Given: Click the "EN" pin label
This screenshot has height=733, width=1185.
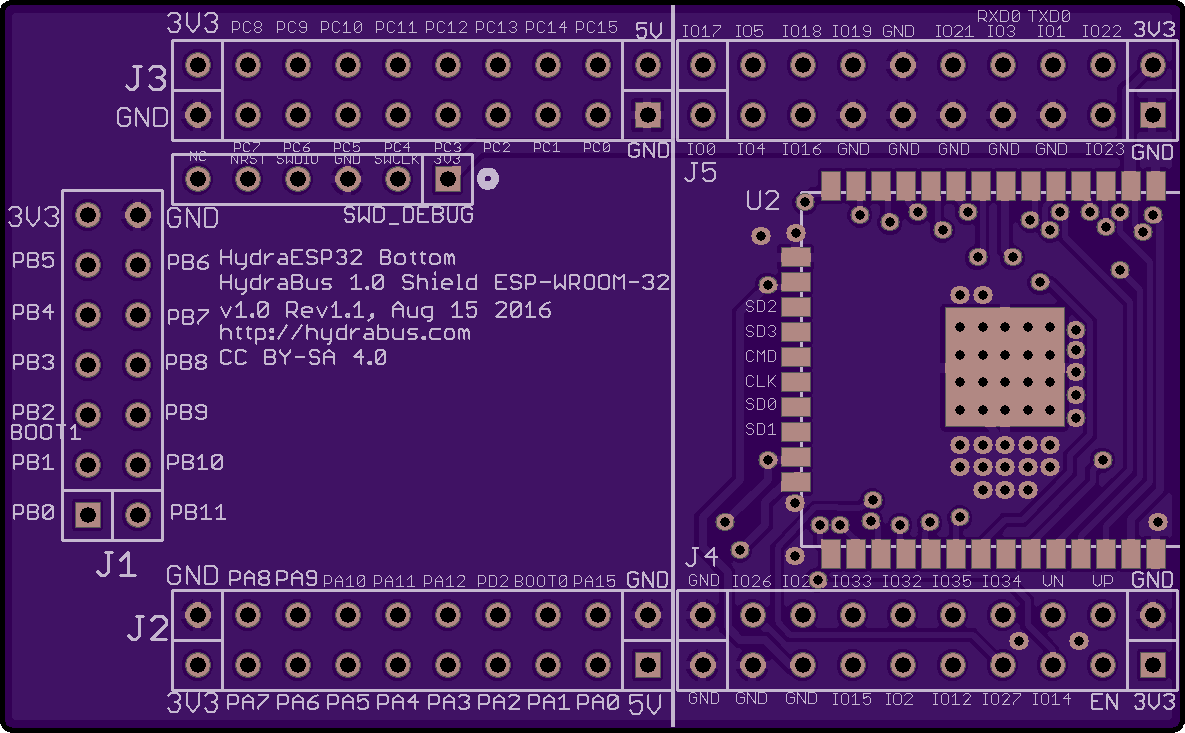Looking at the screenshot, I should [1104, 702].
